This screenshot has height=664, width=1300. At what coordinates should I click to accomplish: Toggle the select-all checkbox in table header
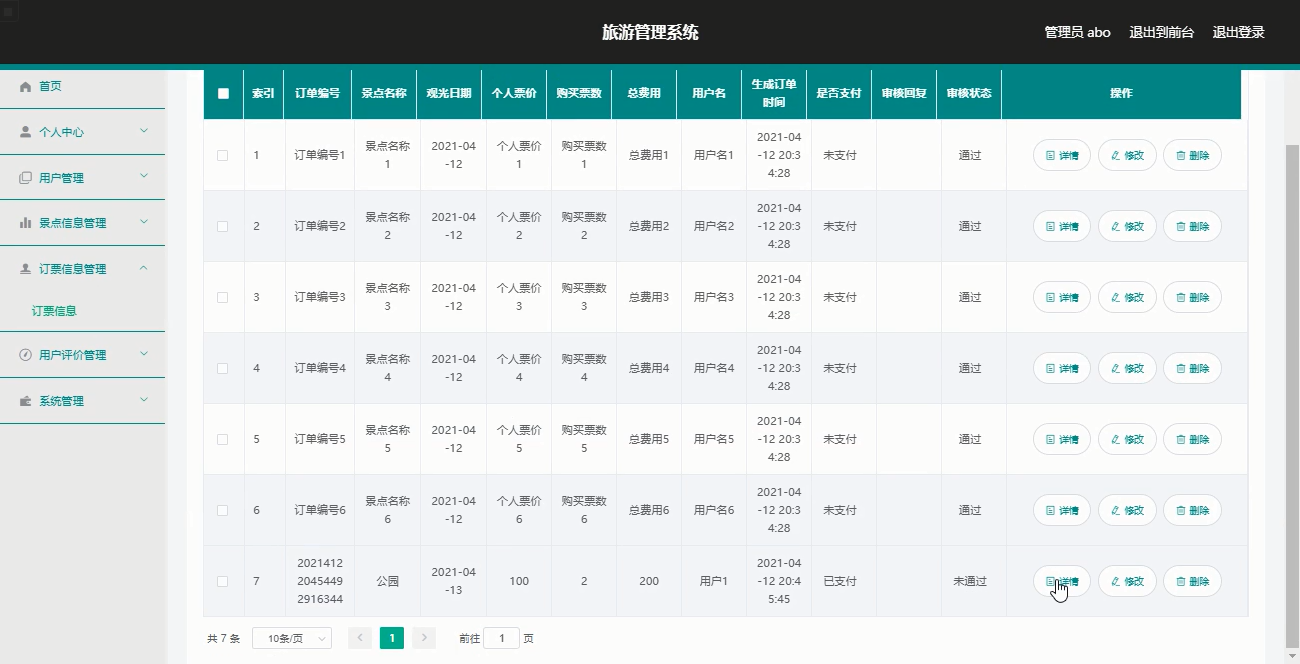(x=223, y=93)
